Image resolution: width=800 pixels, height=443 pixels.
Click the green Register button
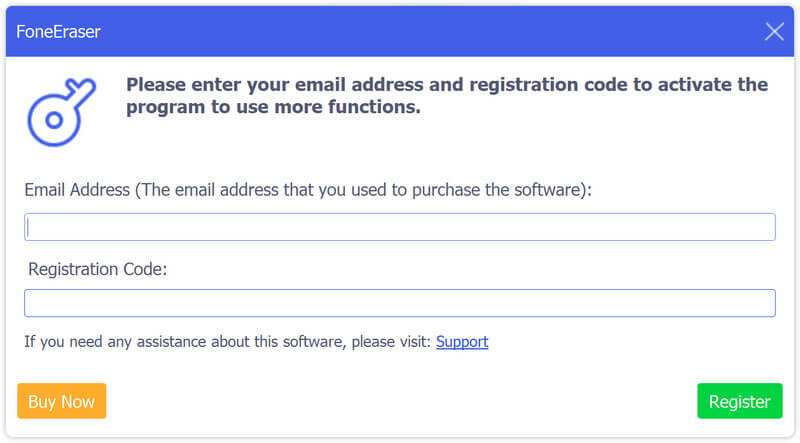click(x=739, y=402)
